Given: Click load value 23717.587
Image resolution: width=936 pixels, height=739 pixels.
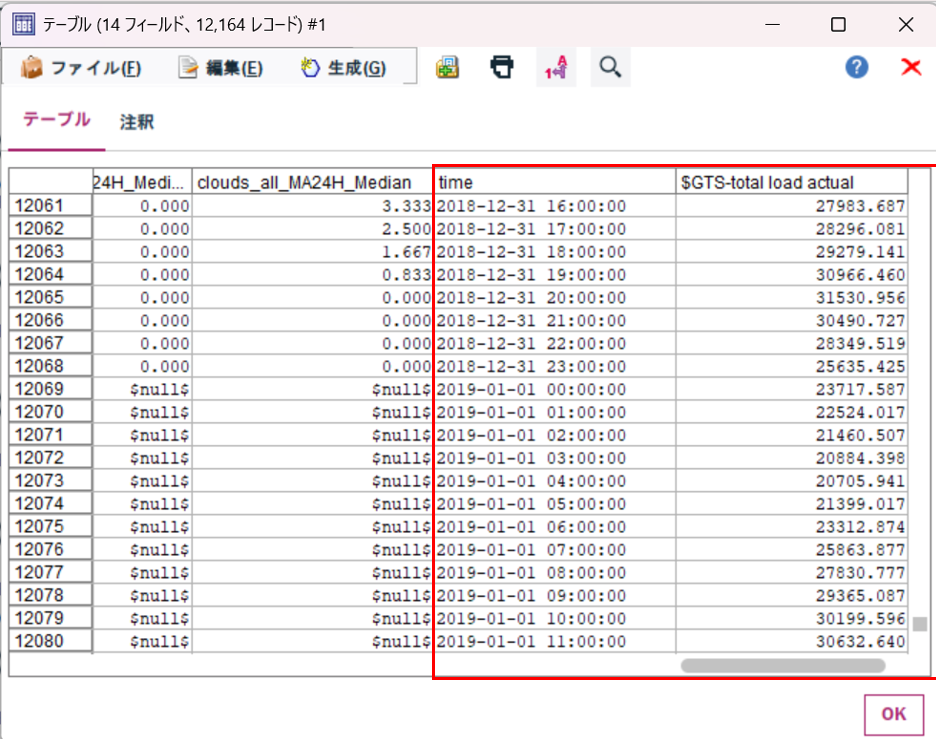Looking at the screenshot, I should [792, 389].
